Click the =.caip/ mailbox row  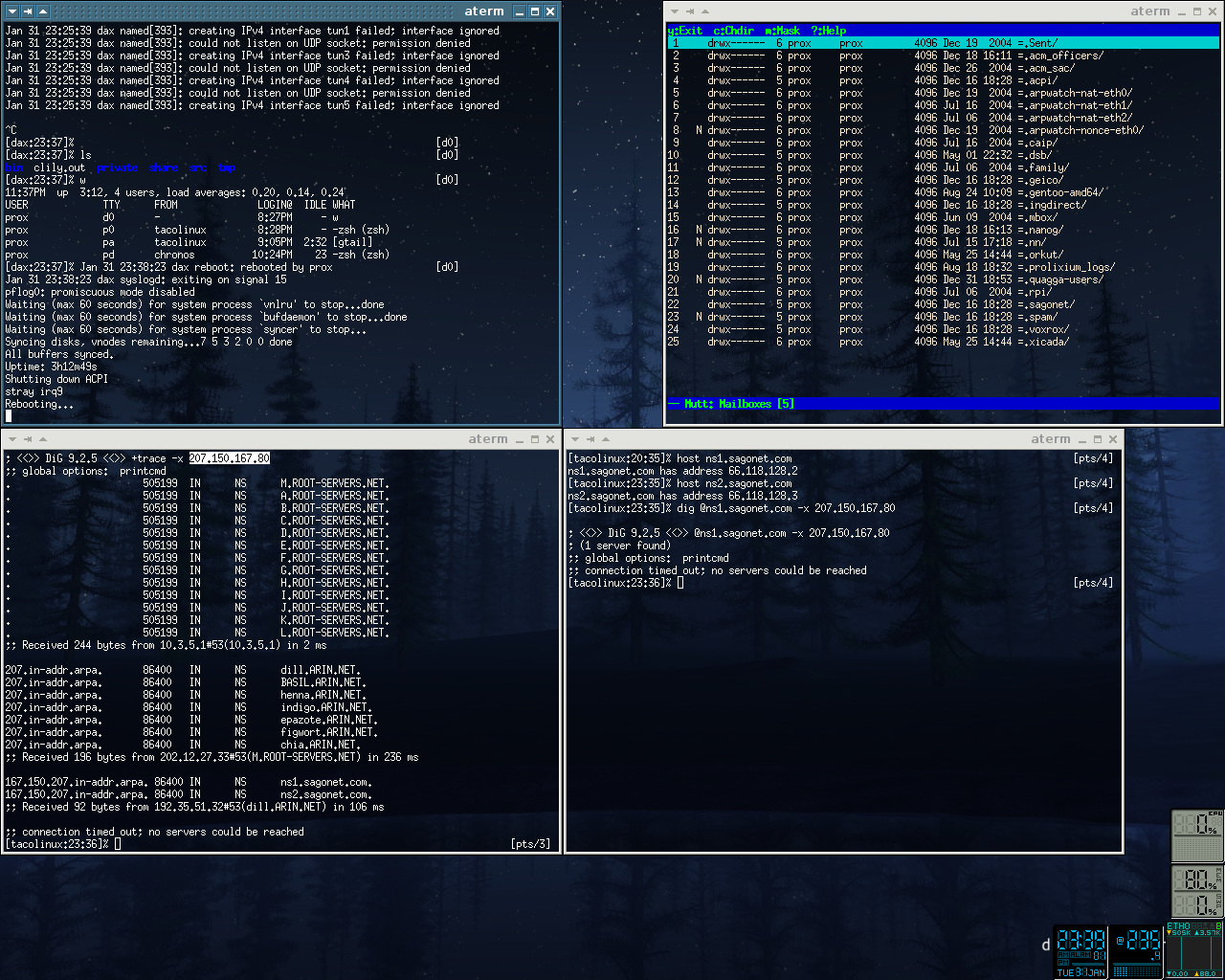(x=943, y=143)
